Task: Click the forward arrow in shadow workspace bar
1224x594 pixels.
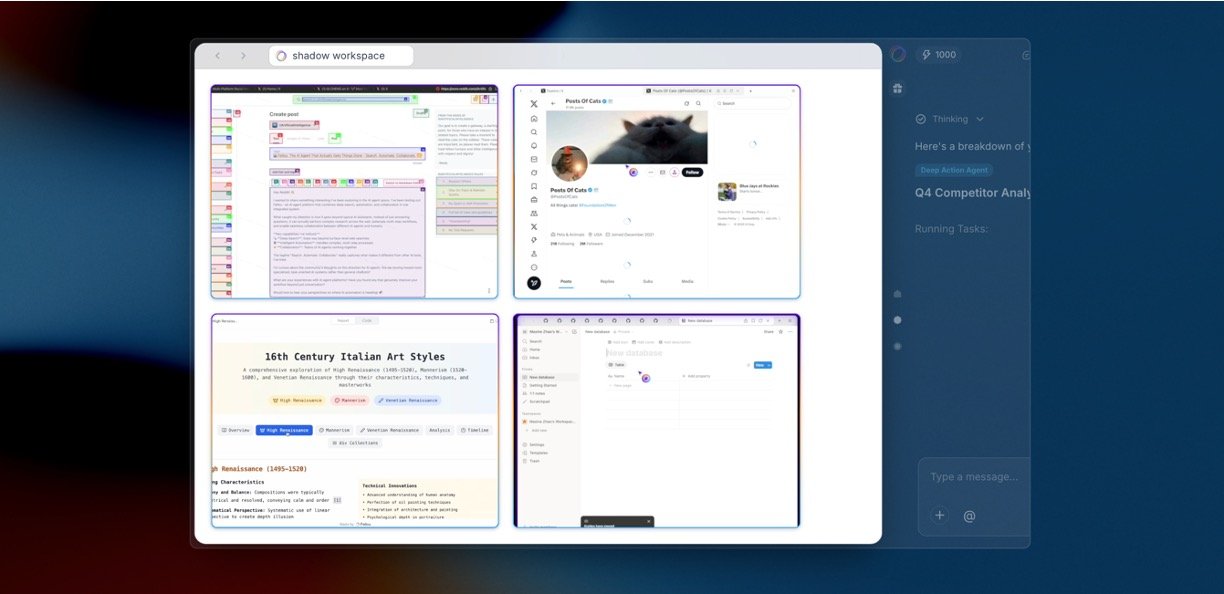Action: 243,56
